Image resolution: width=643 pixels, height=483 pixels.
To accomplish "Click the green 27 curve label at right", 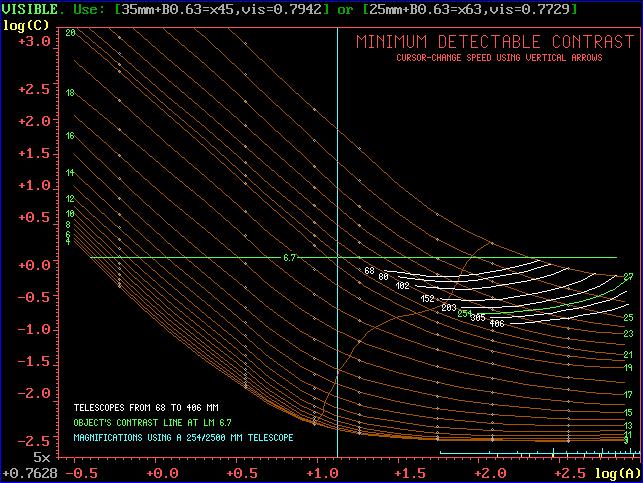I will pos(628,276).
